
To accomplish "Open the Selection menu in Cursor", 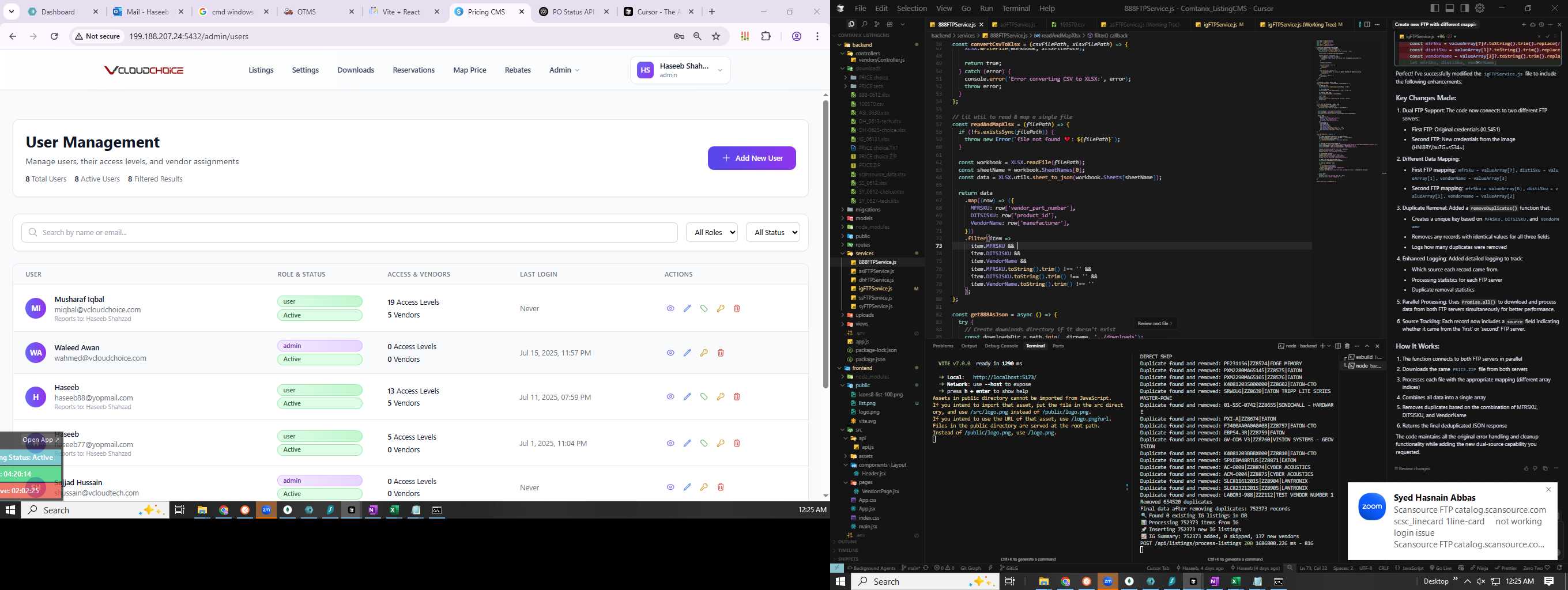I will 912,8.
